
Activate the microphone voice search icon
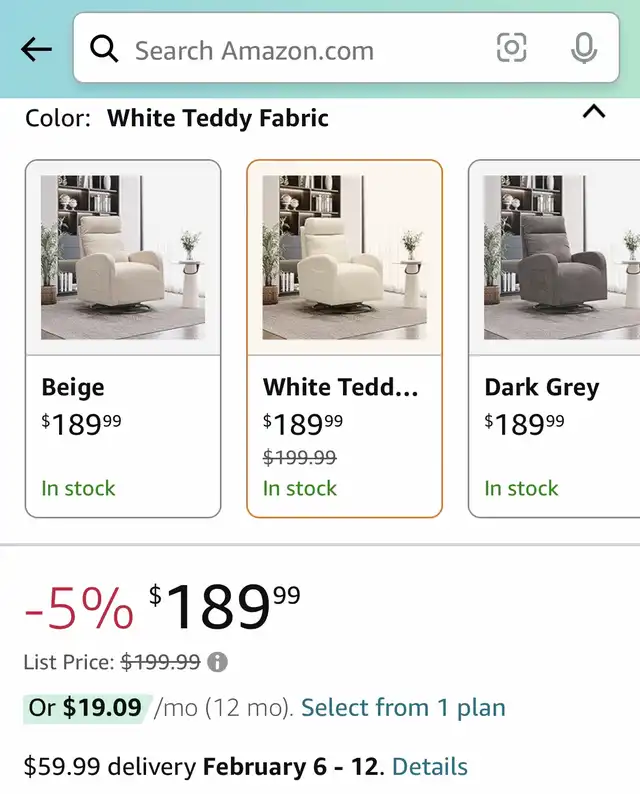(584, 48)
